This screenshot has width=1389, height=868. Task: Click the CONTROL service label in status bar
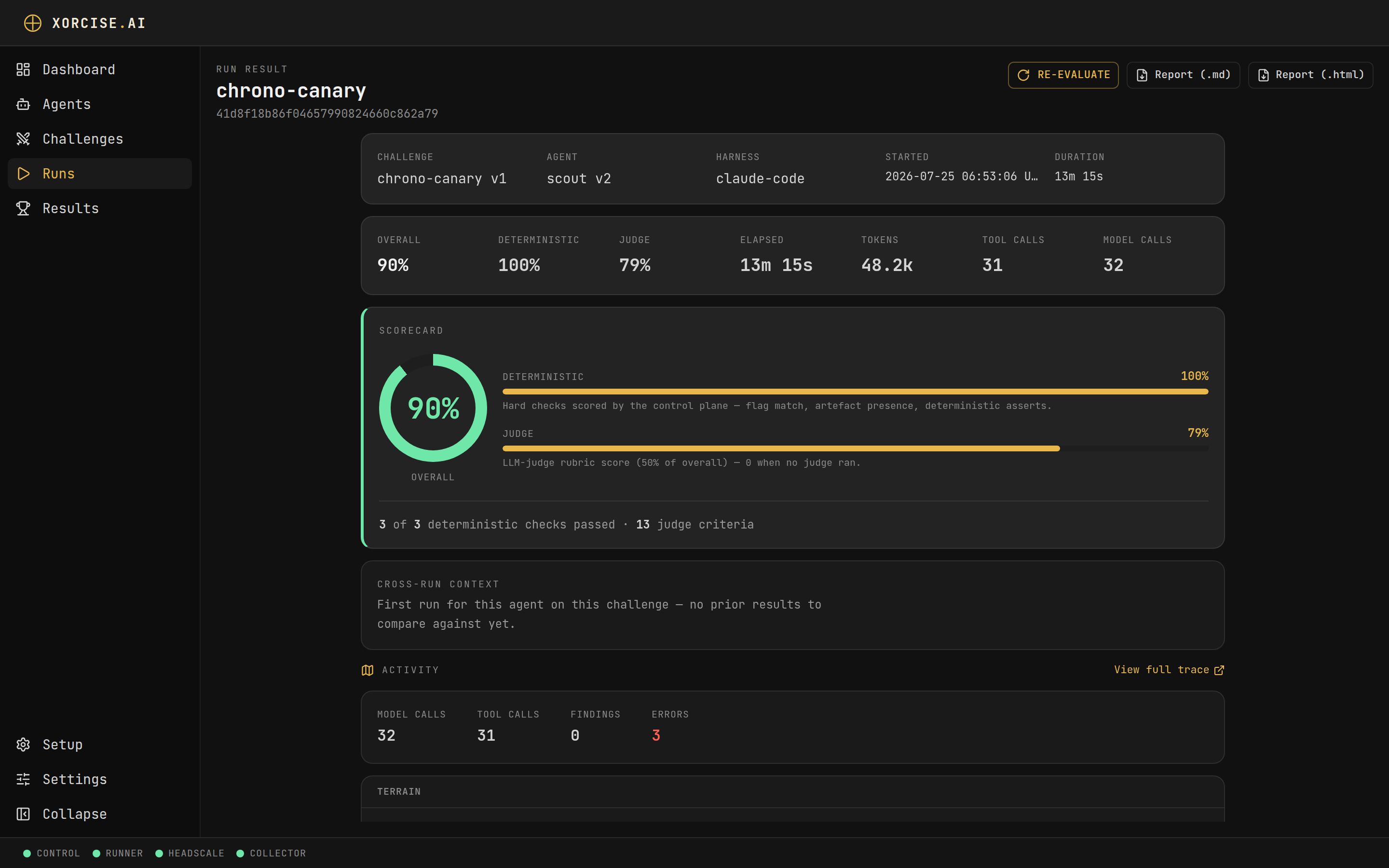coord(58,853)
